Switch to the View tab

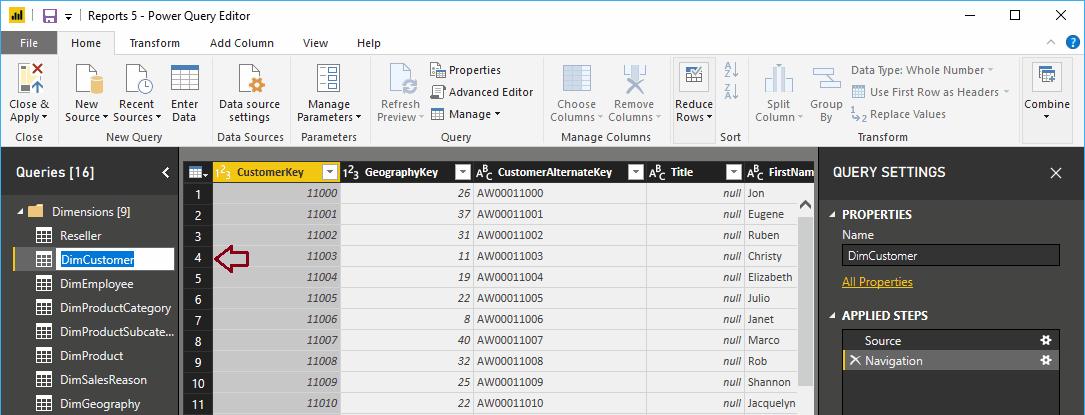point(316,43)
